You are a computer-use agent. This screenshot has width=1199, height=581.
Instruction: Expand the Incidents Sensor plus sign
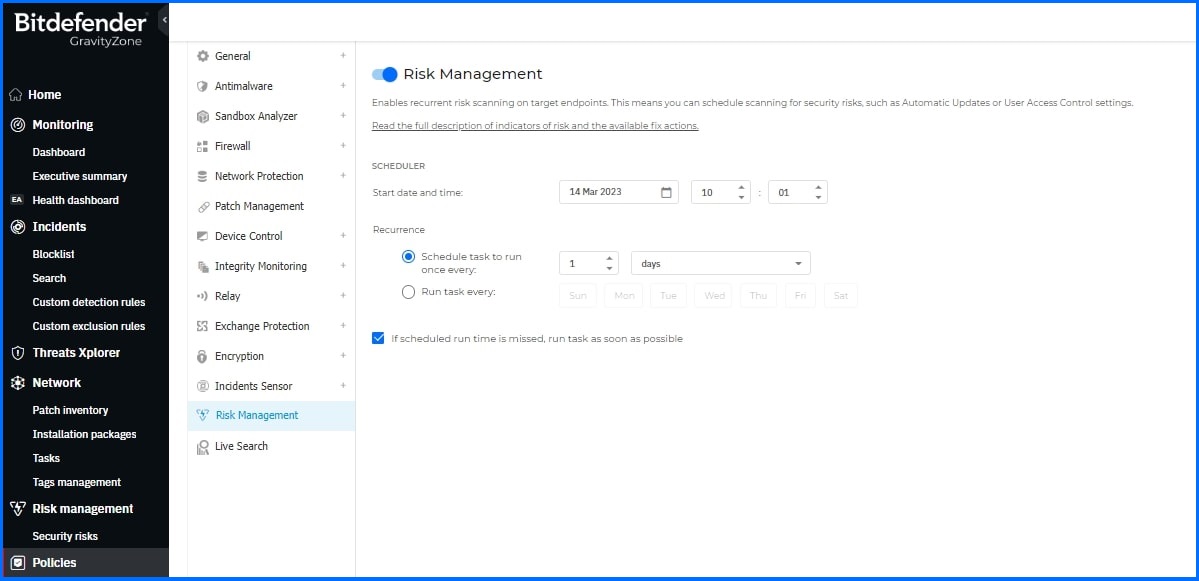[343, 385]
